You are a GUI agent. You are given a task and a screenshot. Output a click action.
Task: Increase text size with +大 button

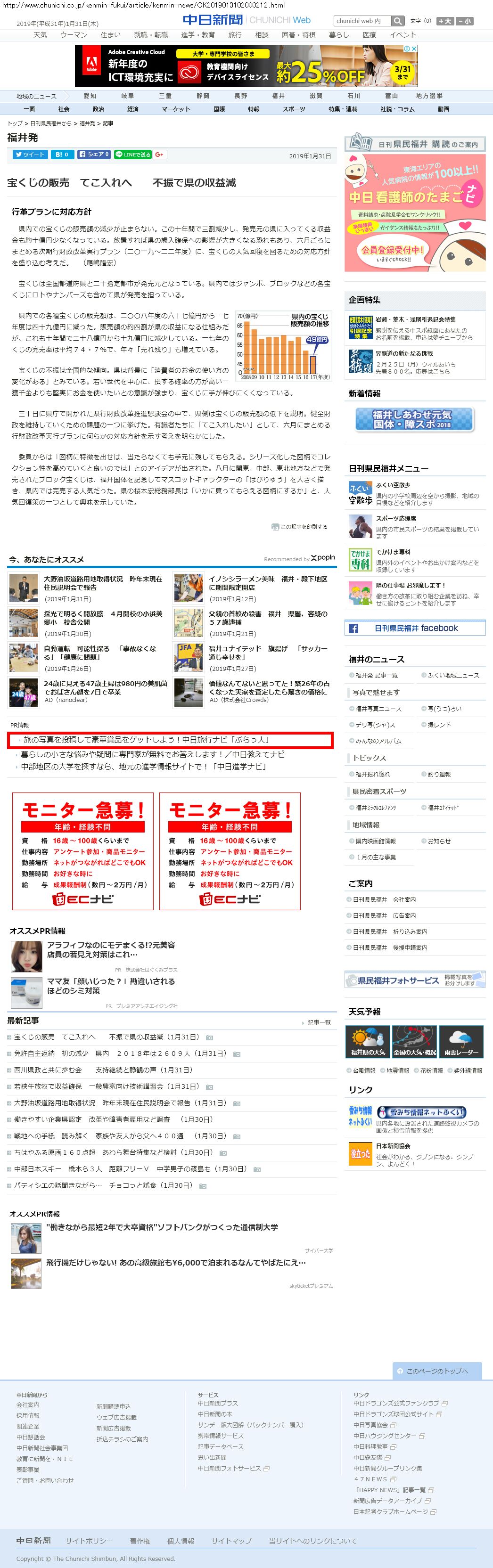coord(444,21)
